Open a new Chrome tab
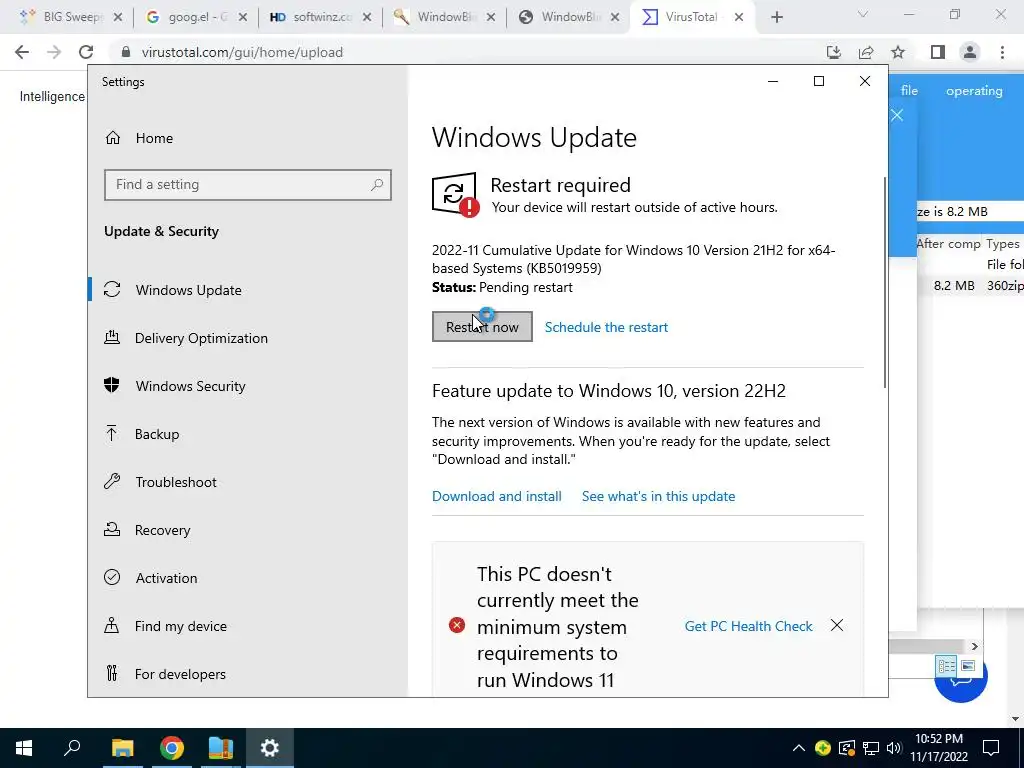Viewport: 1024px width, 768px height. click(776, 17)
